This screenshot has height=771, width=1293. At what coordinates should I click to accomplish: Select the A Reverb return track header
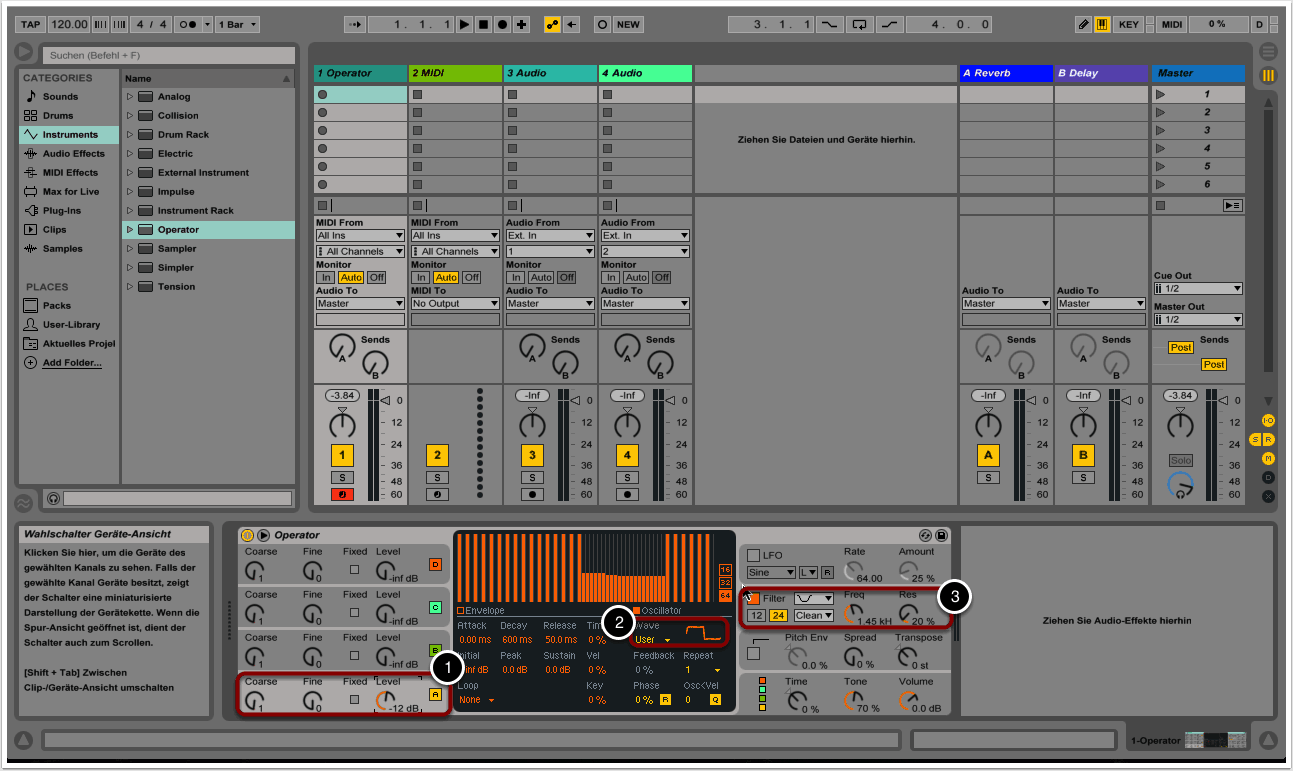tap(1005, 73)
